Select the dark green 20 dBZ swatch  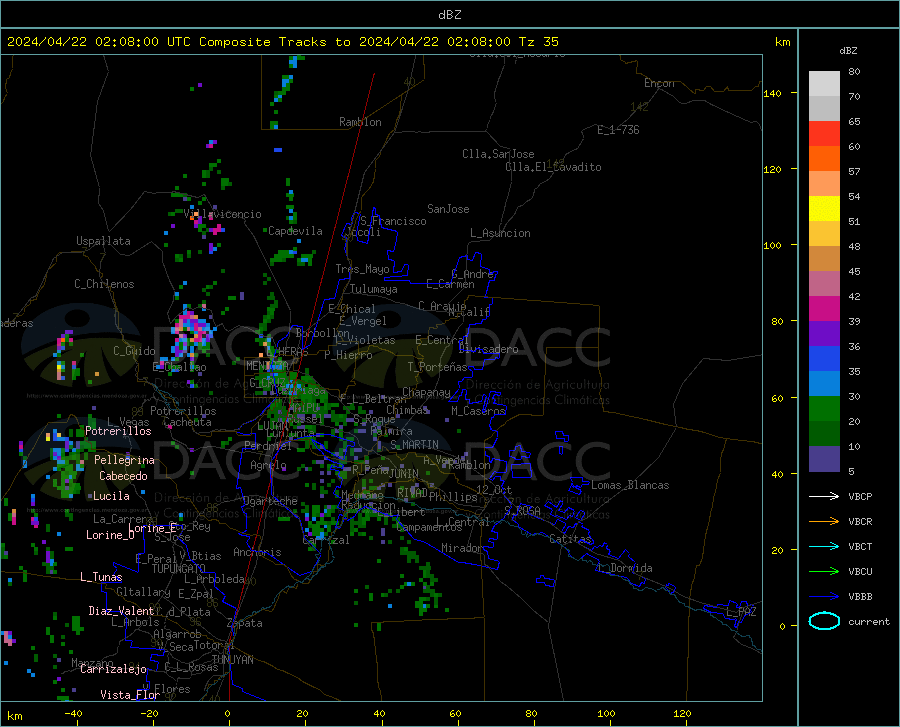point(824,434)
